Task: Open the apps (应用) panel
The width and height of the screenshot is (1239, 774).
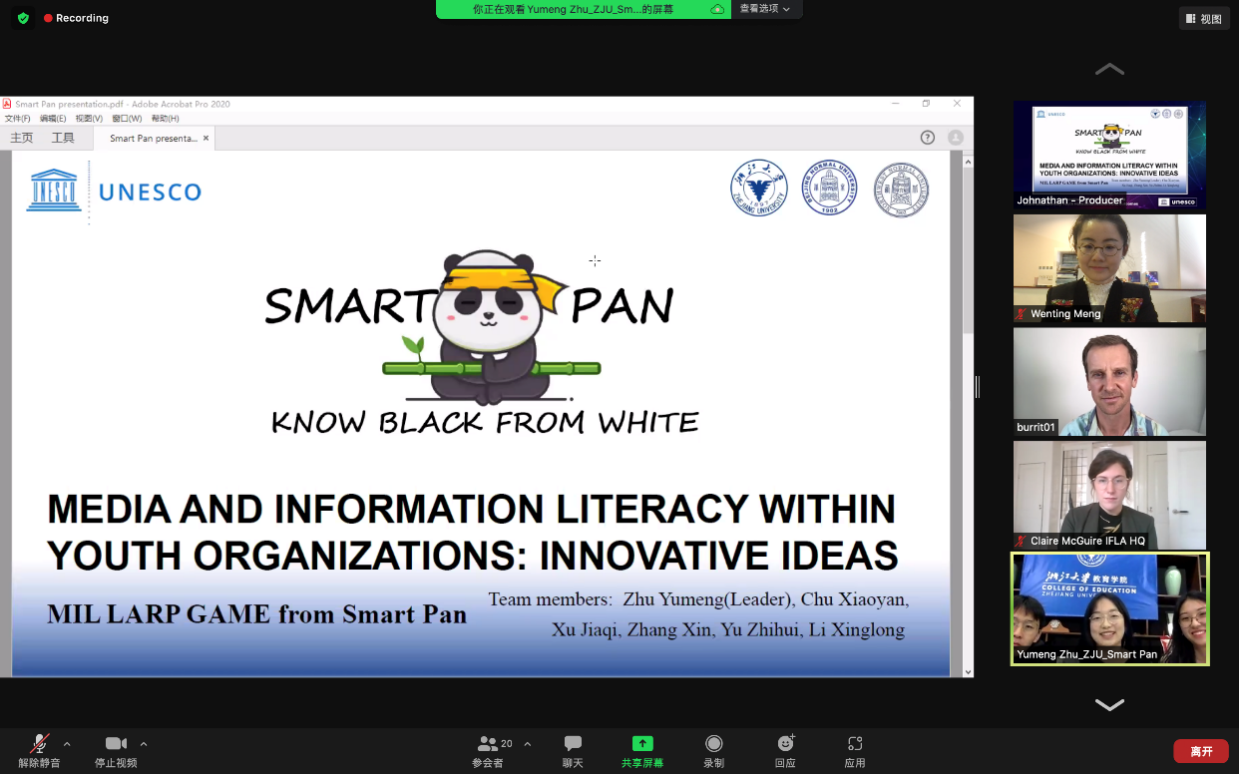Action: [x=854, y=745]
